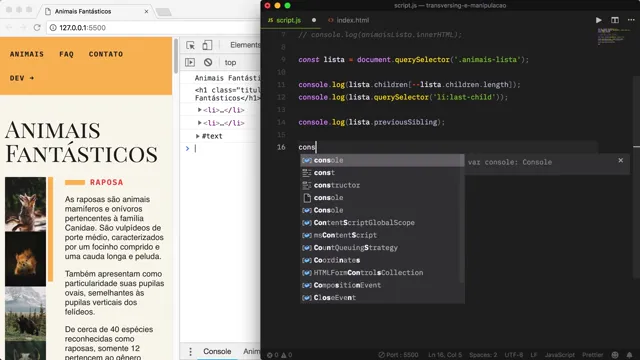Choose the first console variable suggestion
The height and width of the screenshot is (360, 640).
pyautogui.click(x=382, y=160)
